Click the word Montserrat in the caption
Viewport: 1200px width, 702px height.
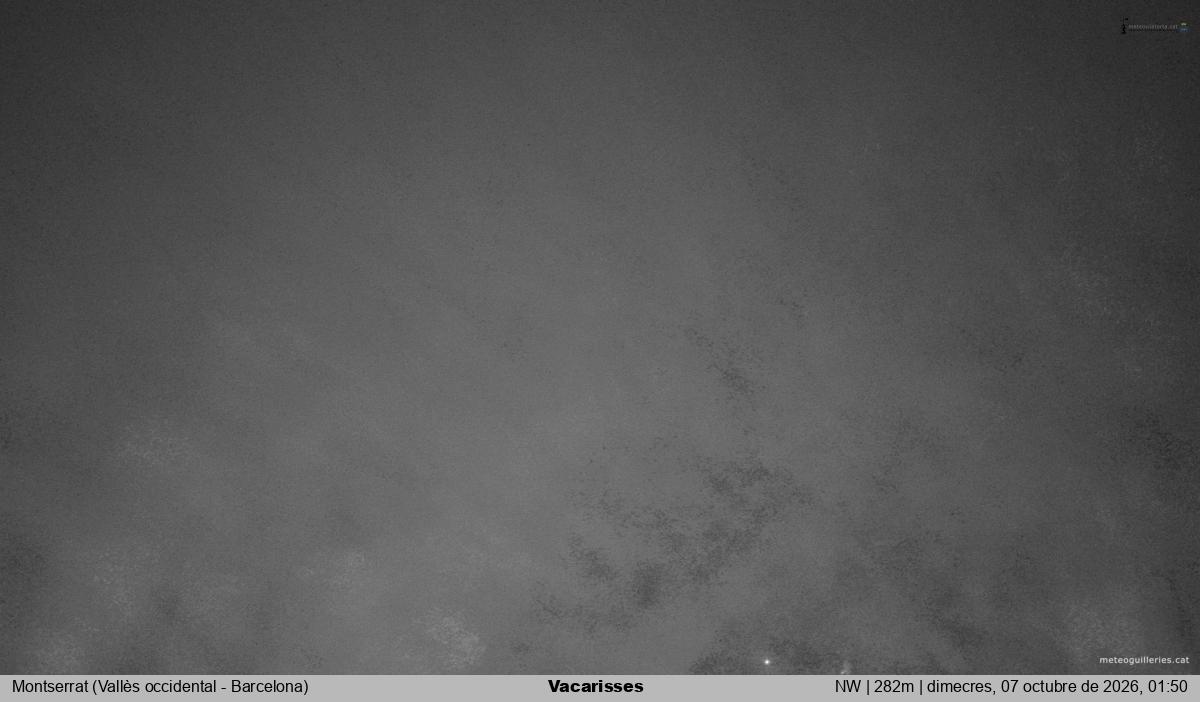(x=50, y=687)
